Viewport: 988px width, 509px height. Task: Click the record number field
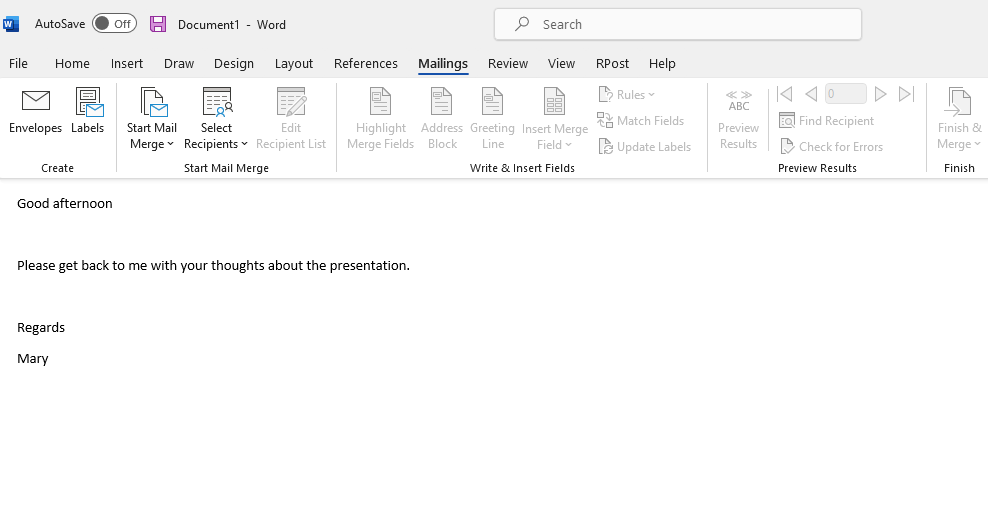click(845, 94)
